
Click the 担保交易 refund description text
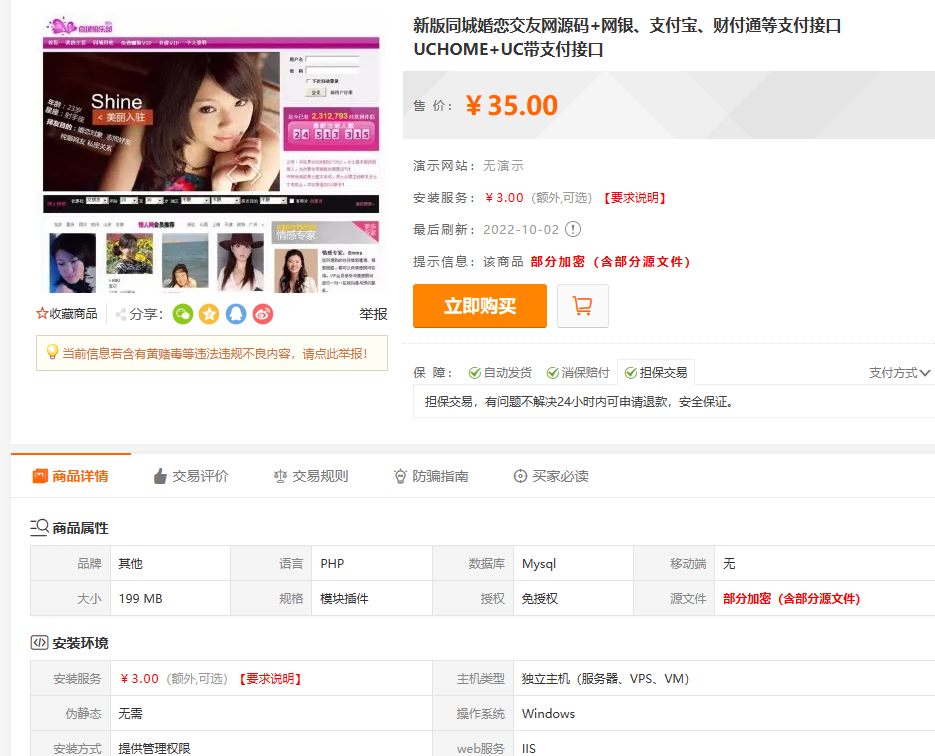point(578,401)
